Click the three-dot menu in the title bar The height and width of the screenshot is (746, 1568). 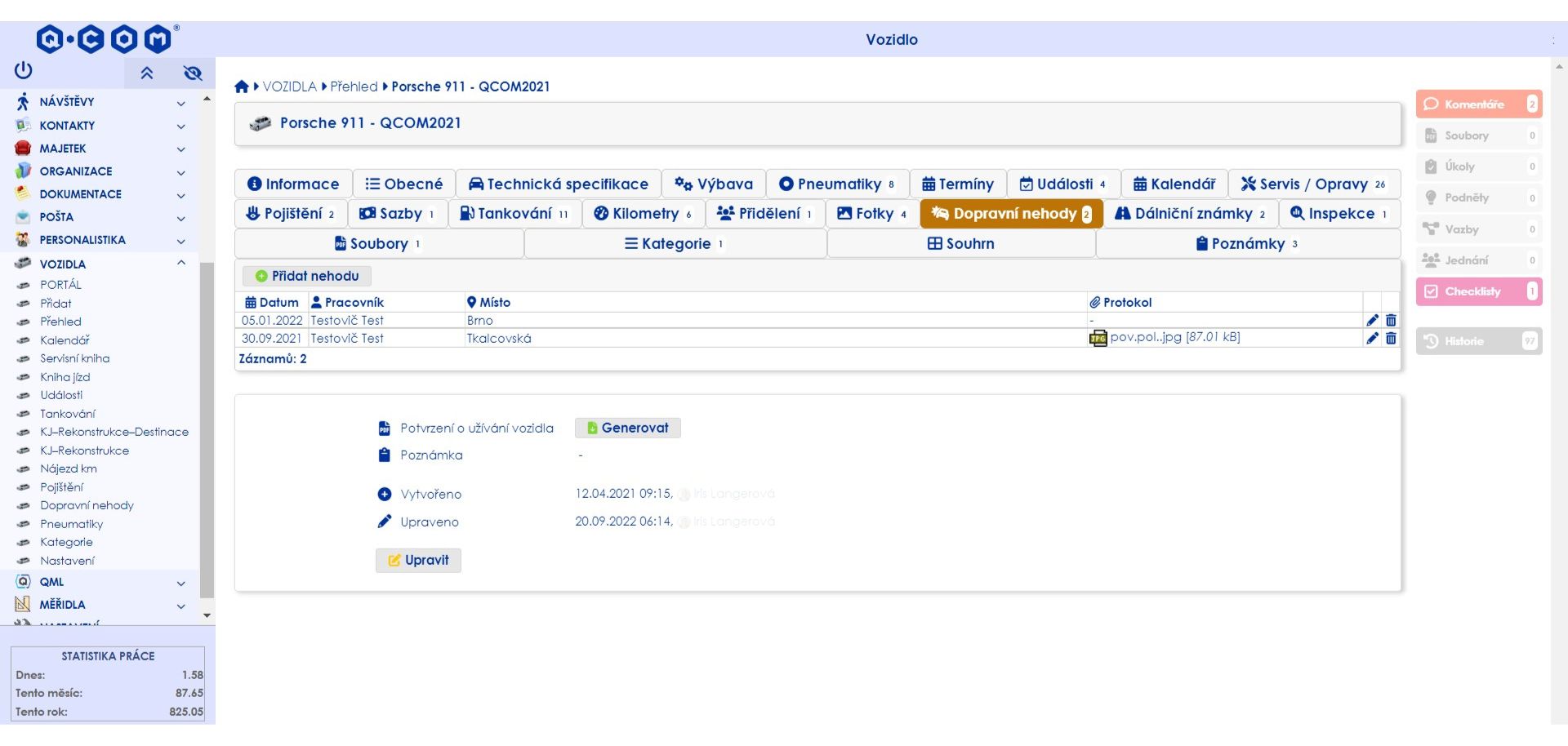pos(1553,39)
